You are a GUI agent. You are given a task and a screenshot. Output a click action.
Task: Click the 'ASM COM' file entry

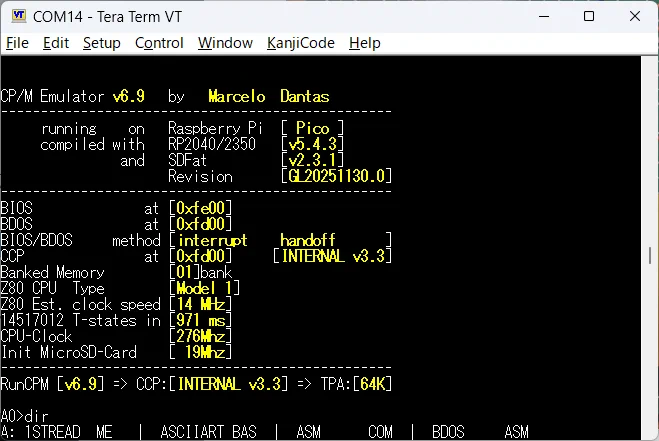345,432
